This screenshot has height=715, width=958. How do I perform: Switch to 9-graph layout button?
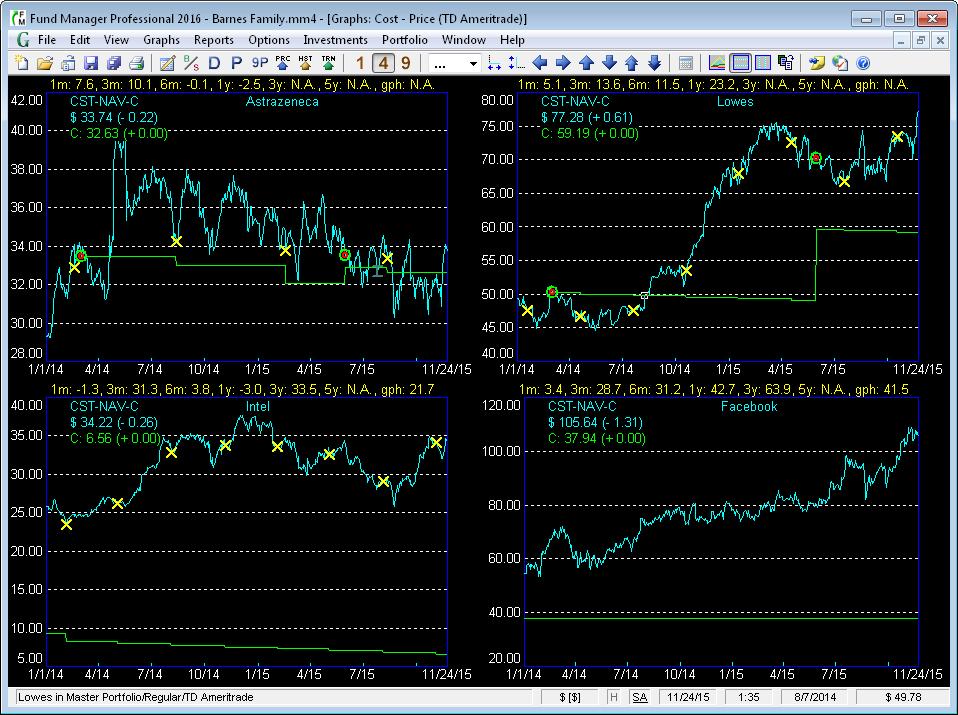406,63
